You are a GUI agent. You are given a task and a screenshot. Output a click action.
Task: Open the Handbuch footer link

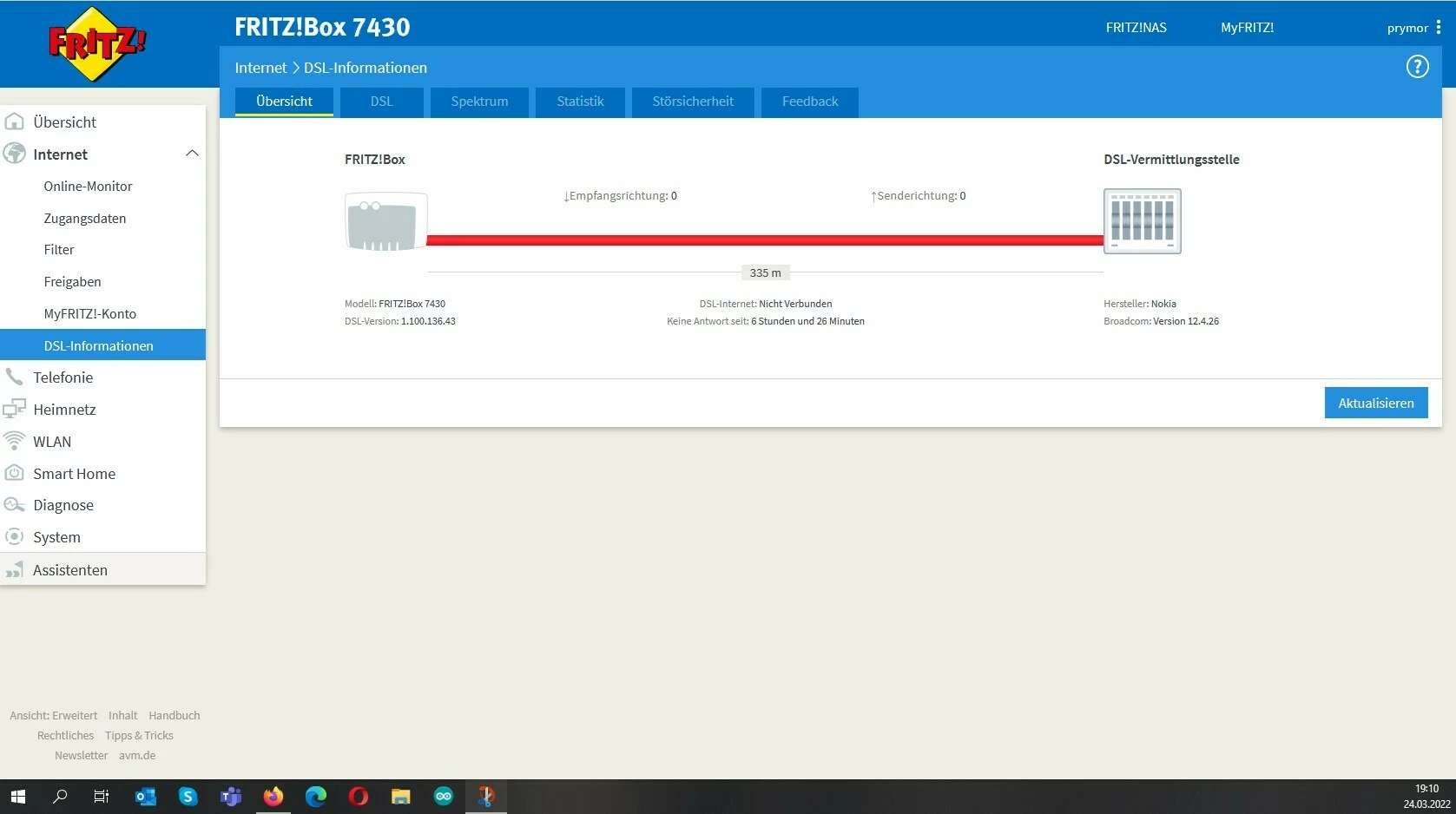pyautogui.click(x=175, y=715)
